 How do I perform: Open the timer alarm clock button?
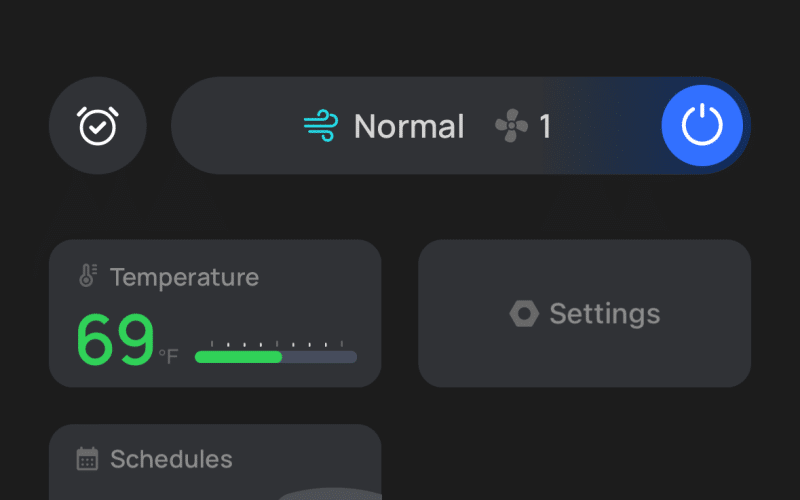97,126
